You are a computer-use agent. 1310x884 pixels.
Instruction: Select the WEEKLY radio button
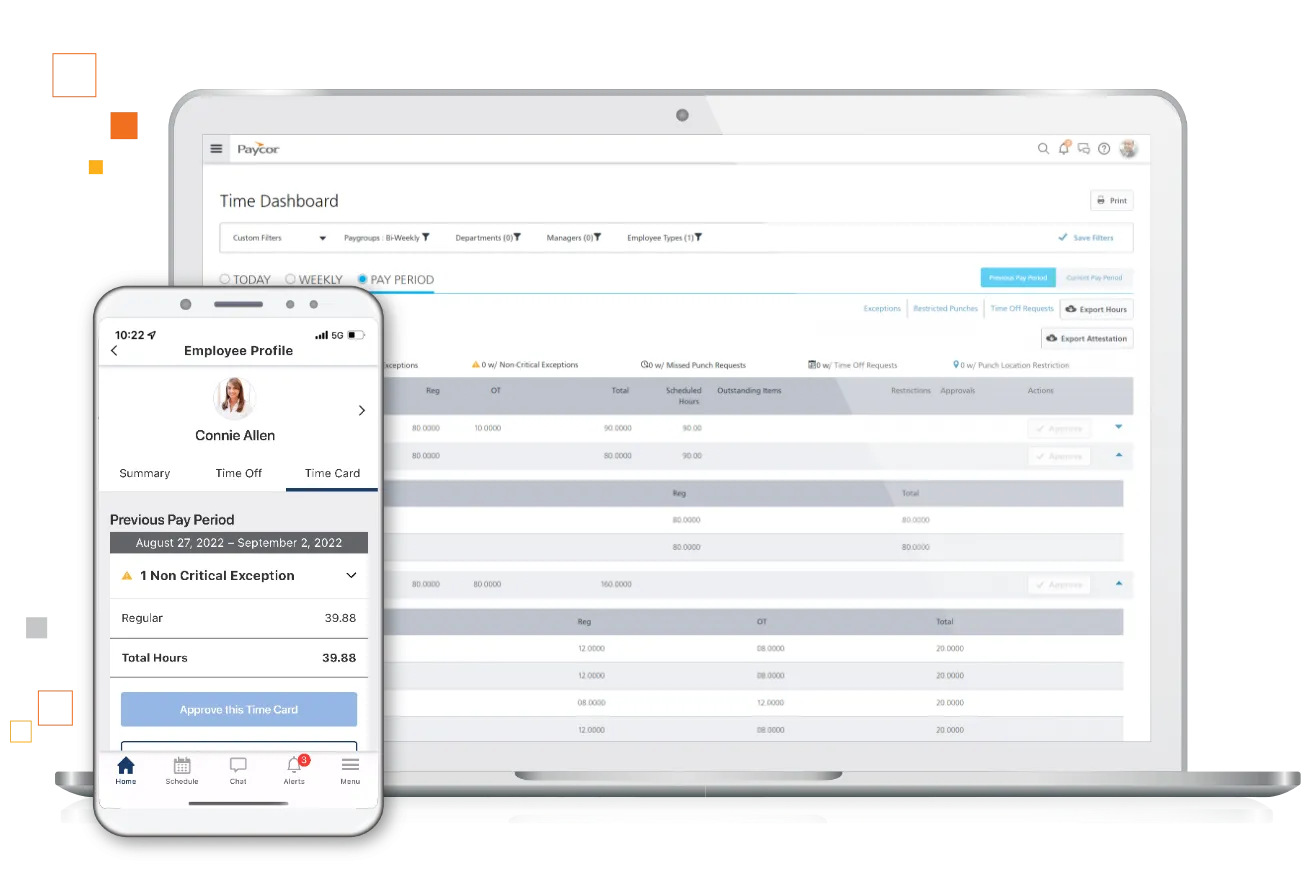click(291, 280)
